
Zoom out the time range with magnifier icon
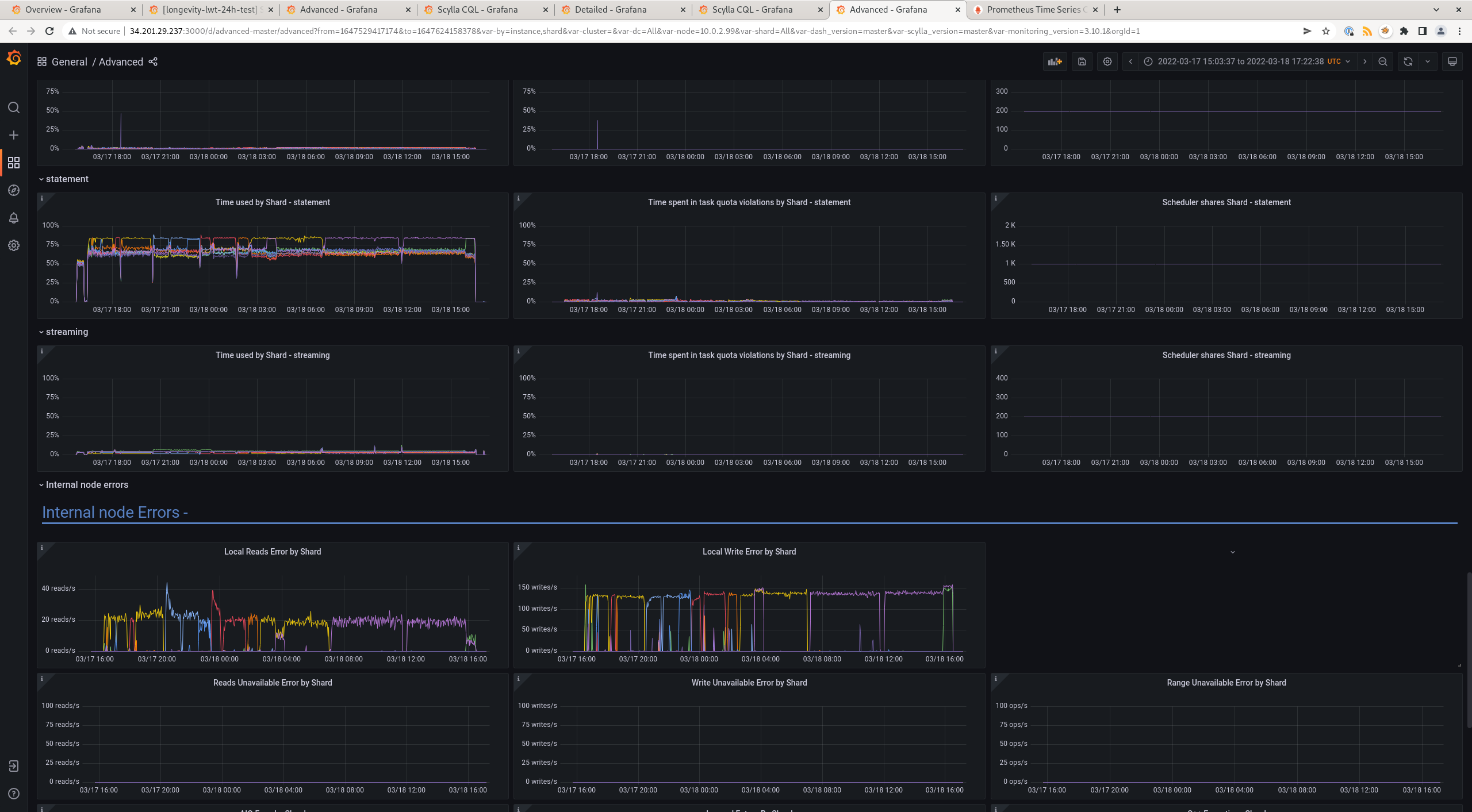1382,61
